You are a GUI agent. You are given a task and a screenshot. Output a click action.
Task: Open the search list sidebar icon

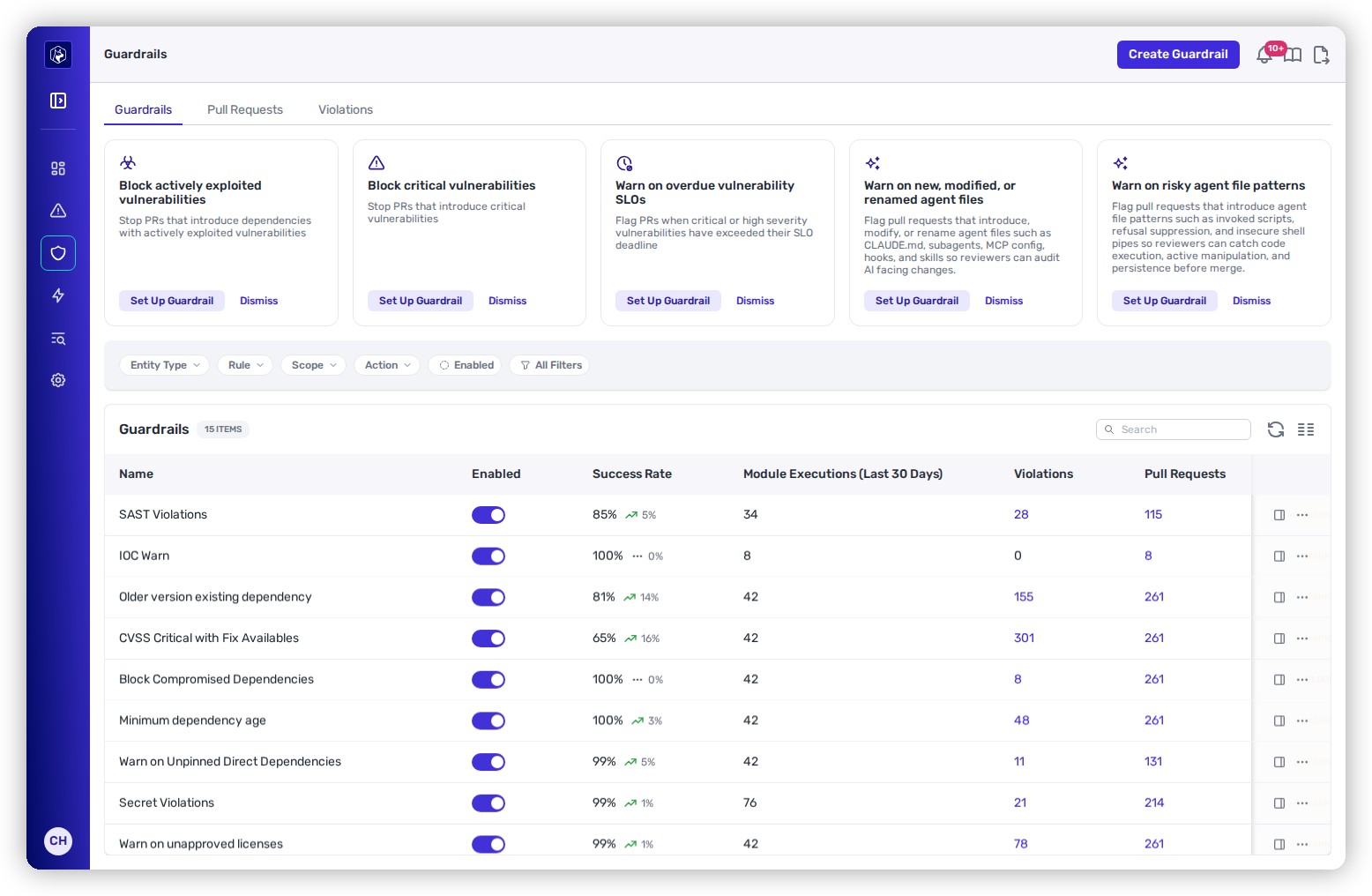[x=58, y=339]
